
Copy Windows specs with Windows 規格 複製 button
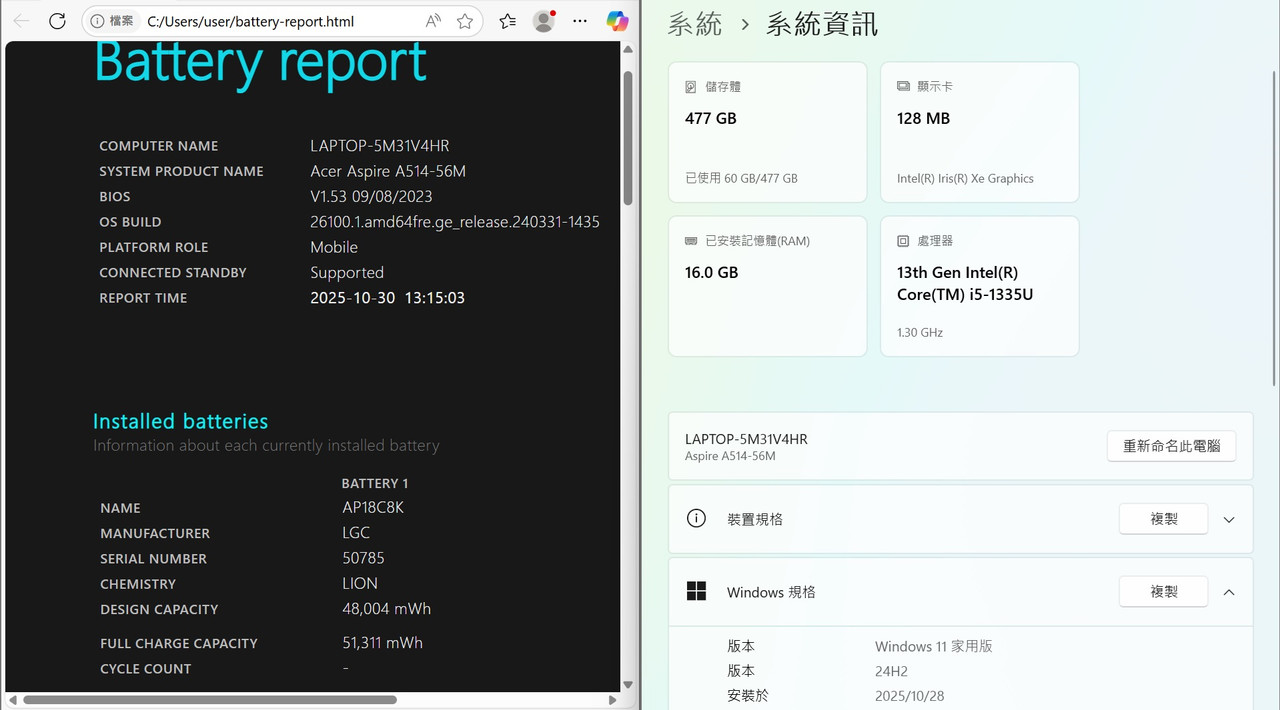[x=1163, y=592]
